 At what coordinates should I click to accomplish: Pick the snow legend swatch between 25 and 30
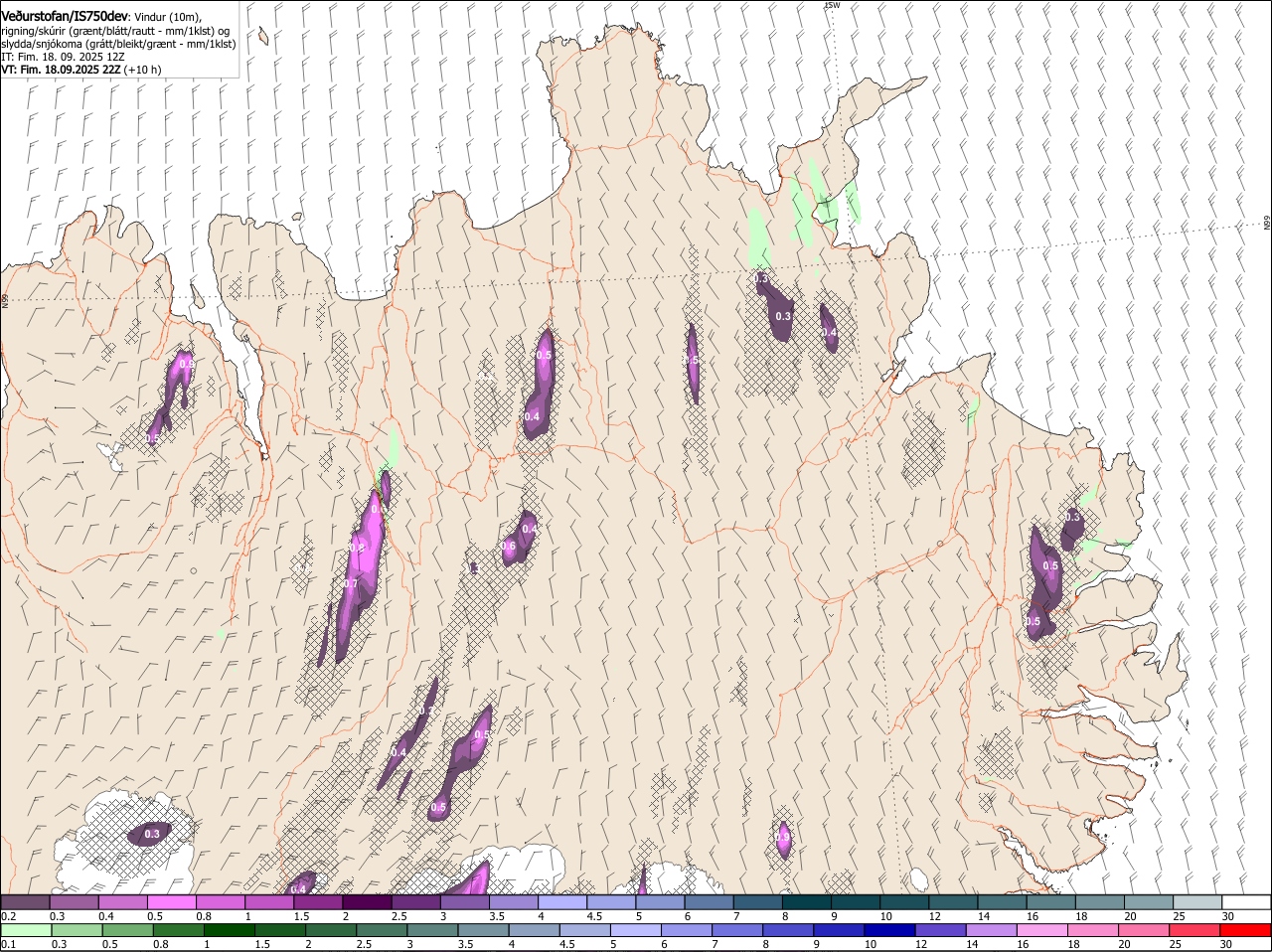click(1197, 901)
